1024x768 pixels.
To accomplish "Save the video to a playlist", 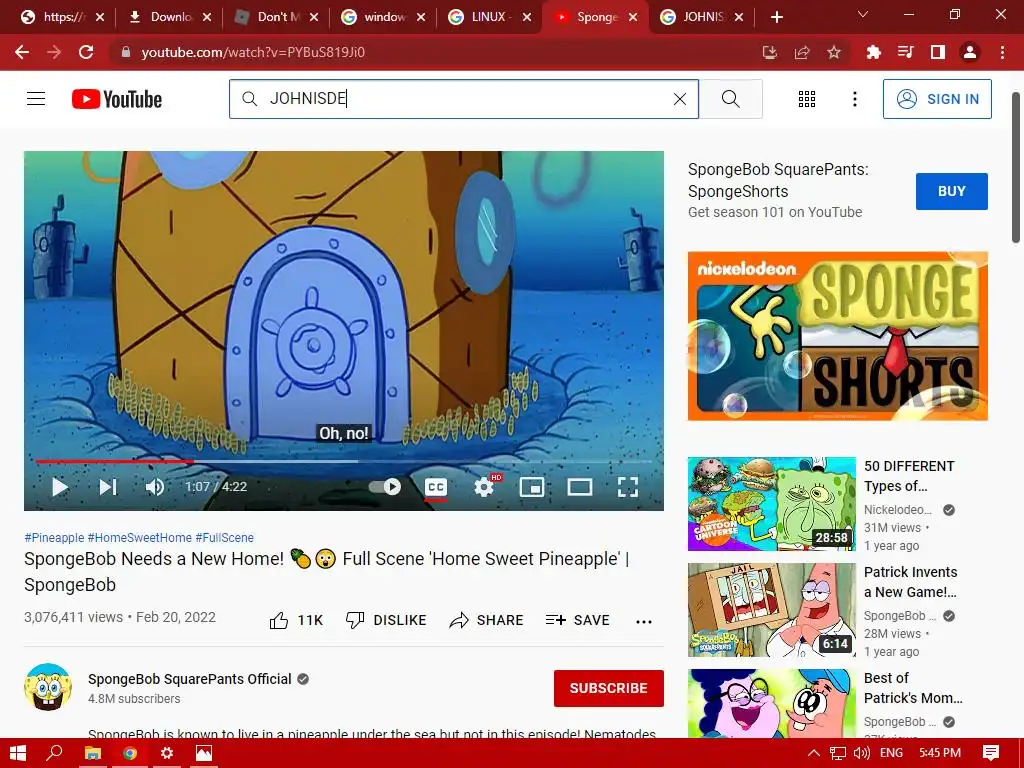I will point(577,620).
